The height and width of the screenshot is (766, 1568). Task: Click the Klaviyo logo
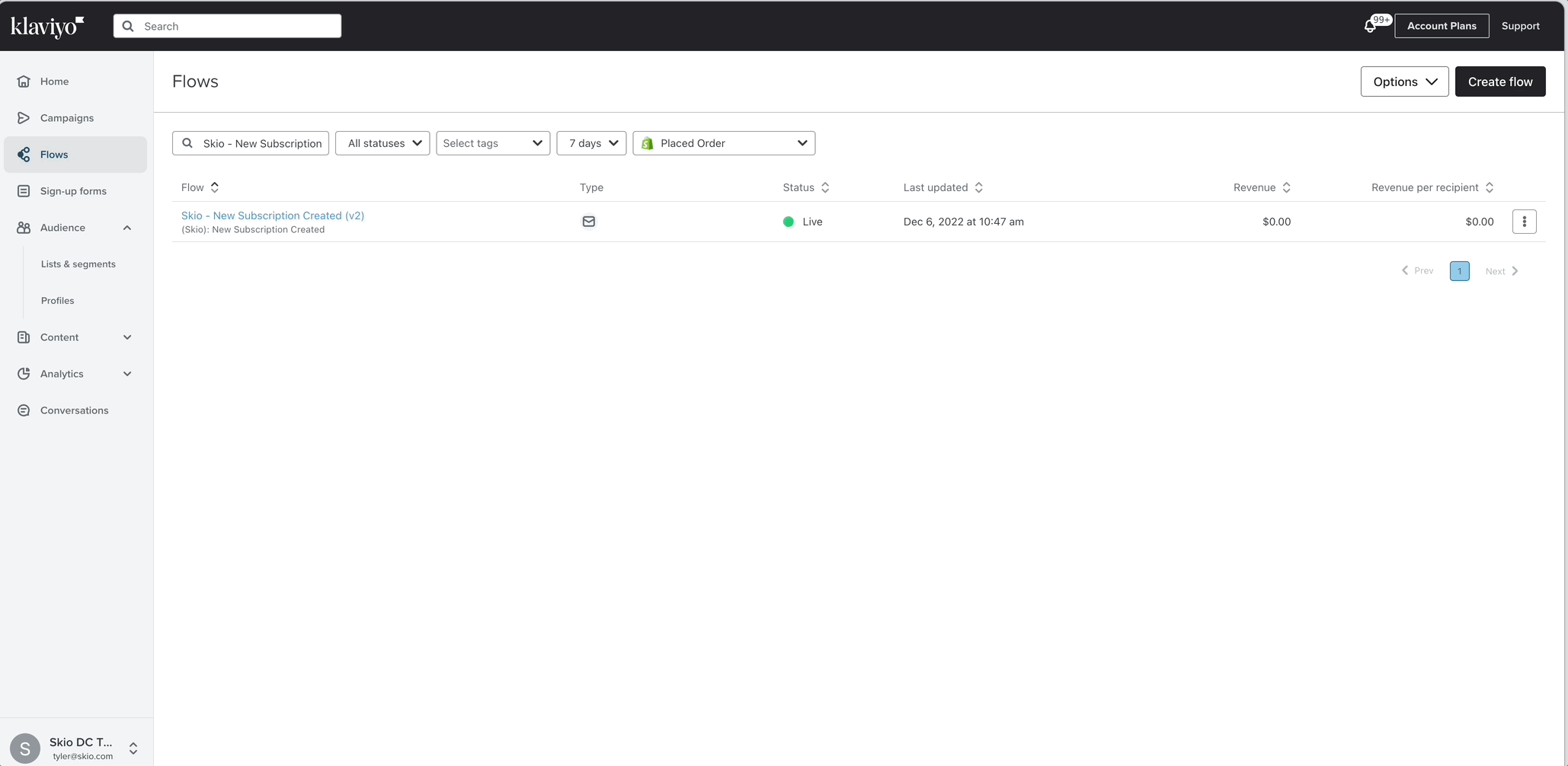47,26
